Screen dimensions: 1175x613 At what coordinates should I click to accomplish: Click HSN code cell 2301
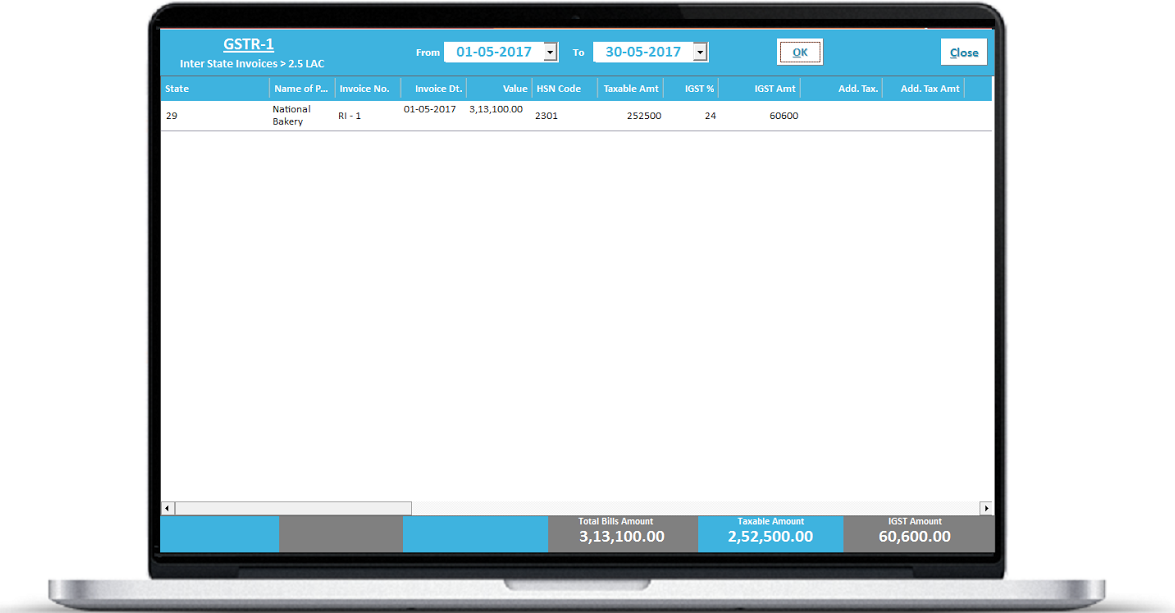[546, 115]
